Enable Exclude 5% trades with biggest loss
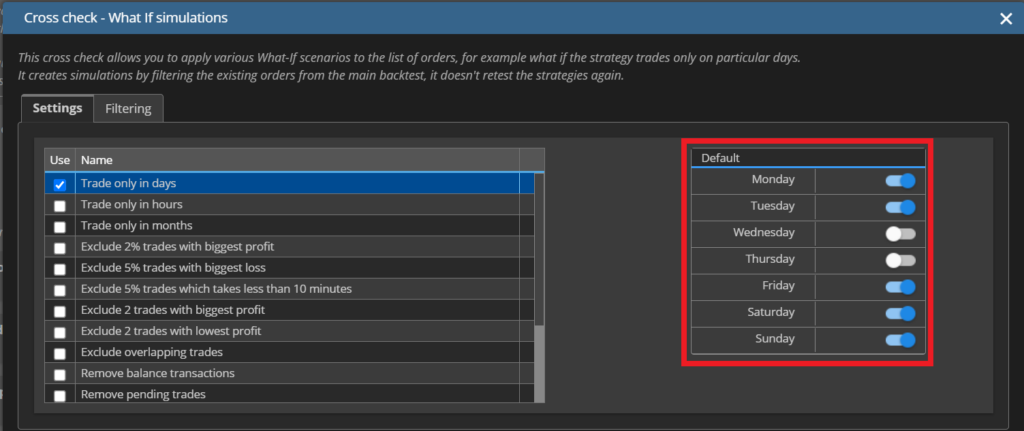The height and width of the screenshot is (431, 1024). pyautogui.click(x=60, y=269)
